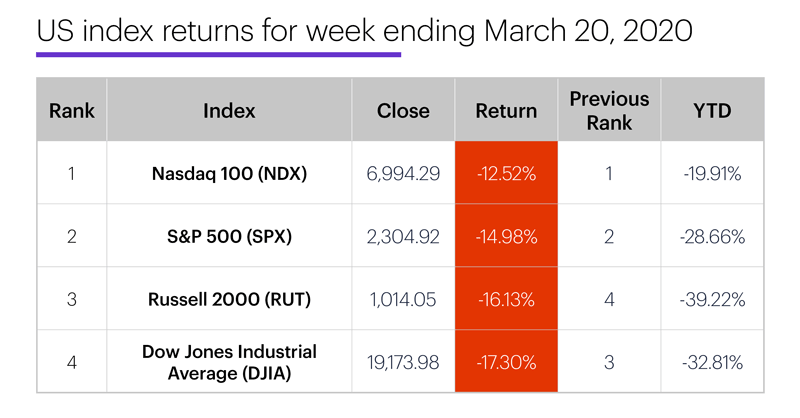Click the Previous Rank column header

coord(609,111)
